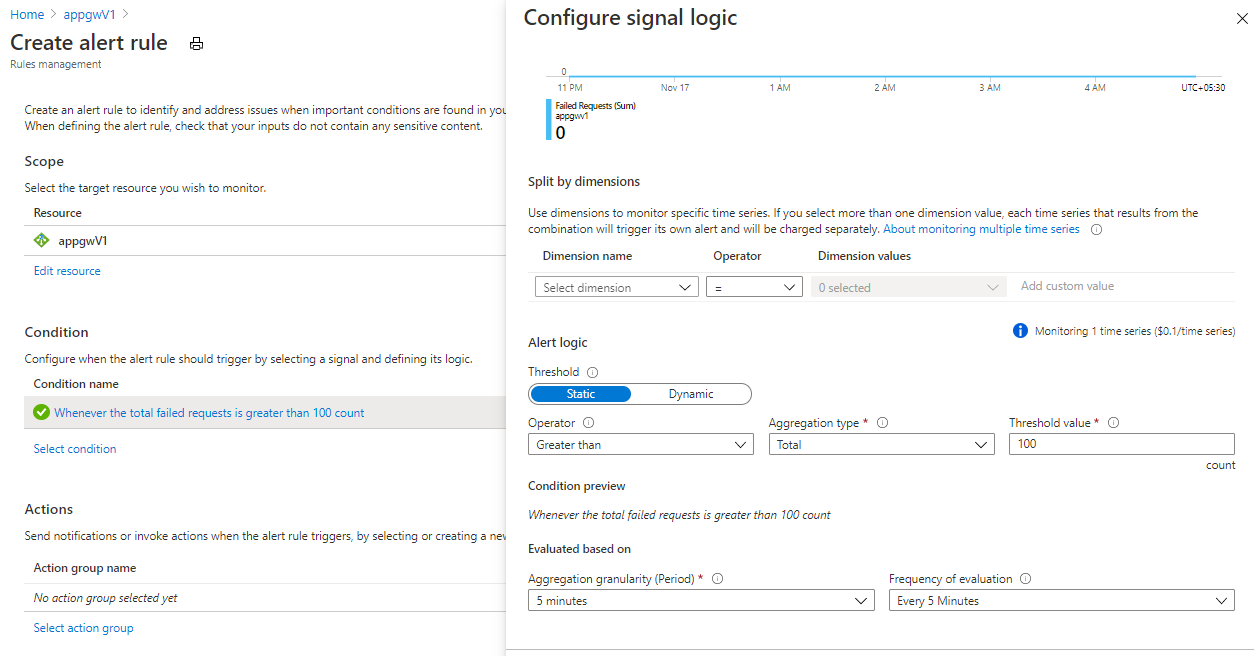
Task: Click the appgwV1 resource icon
Action: pyautogui.click(x=42, y=241)
